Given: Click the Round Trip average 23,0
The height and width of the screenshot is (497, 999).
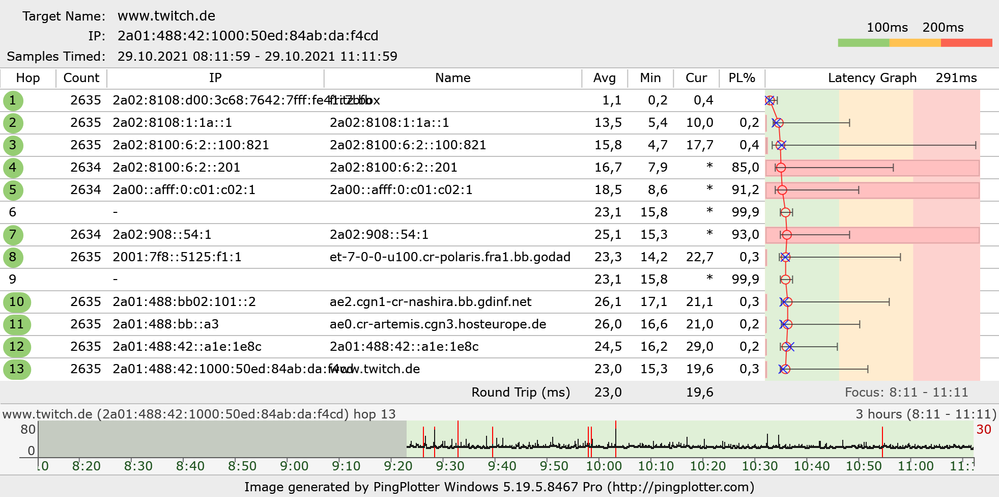Looking at the screenshot, I should click(609, 393).
